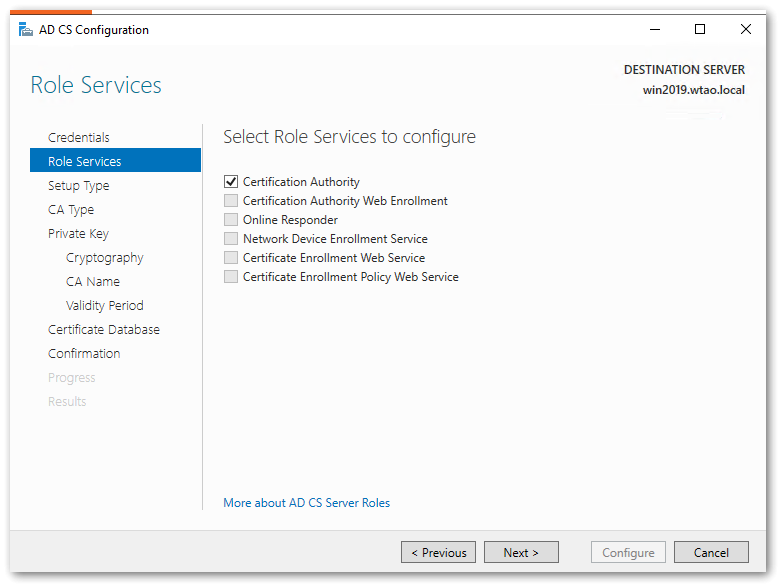Jump to the CA Type step
The image size is (779, 585).
pyautogui.click(x=71, y=209)
